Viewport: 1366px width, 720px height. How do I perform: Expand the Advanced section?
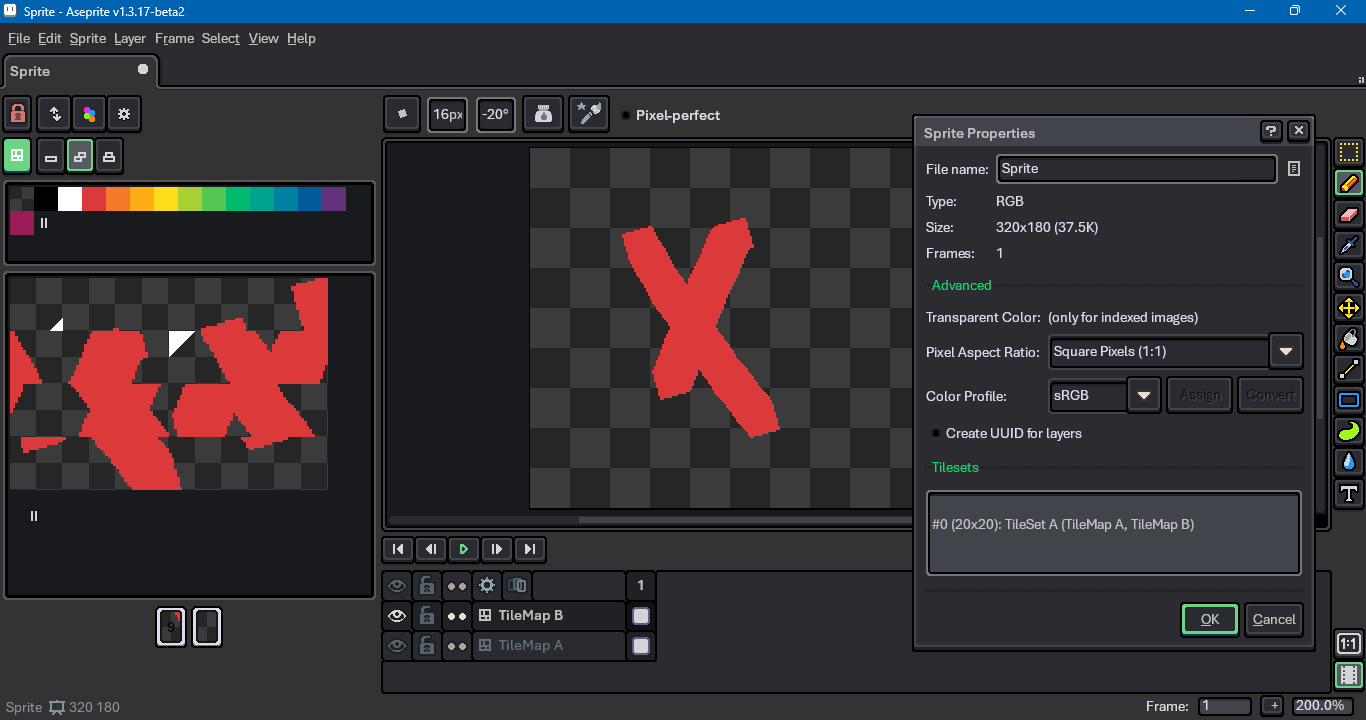961,285
